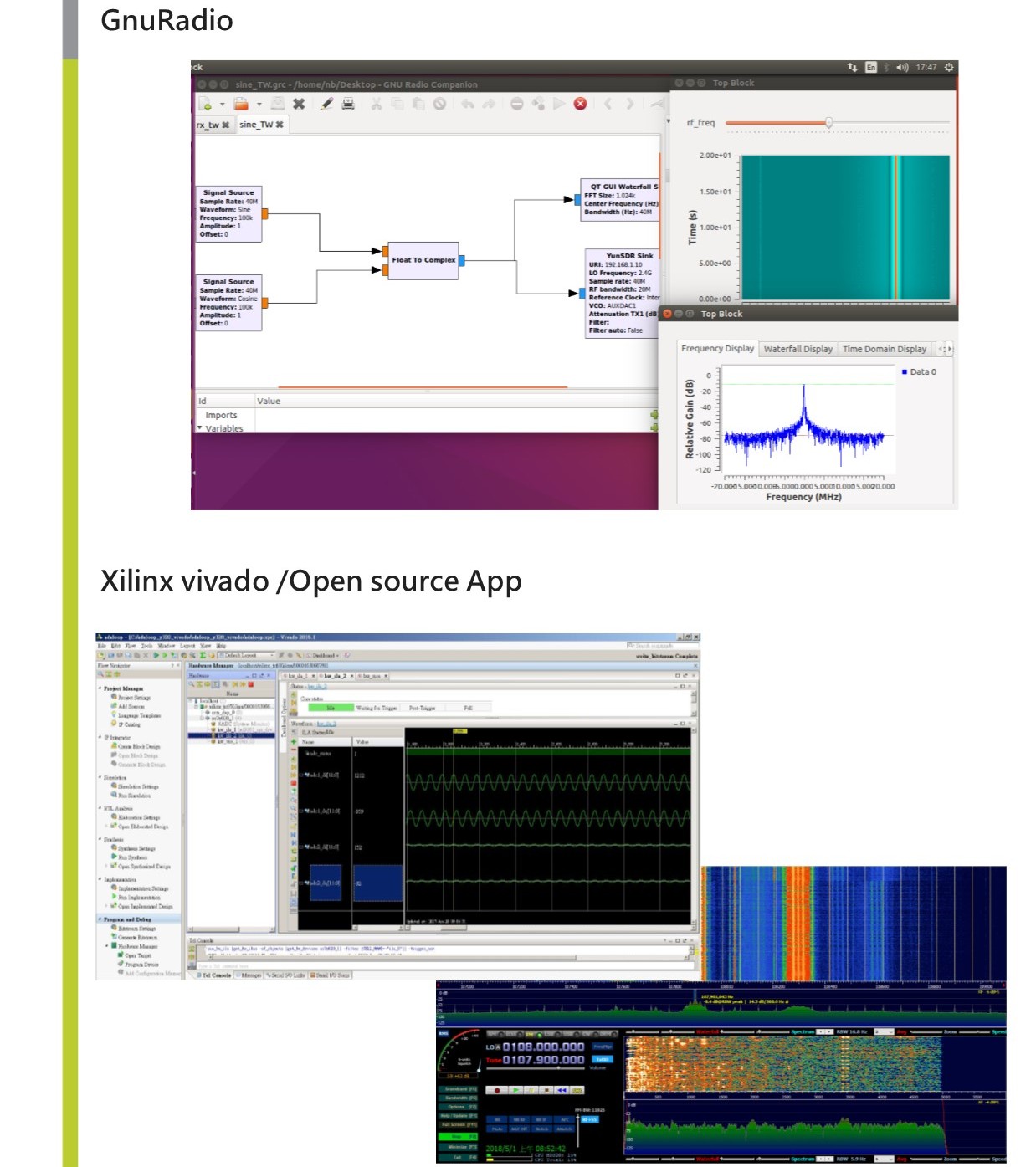Open the Ubuntu system gear menu

click(949, 67)
